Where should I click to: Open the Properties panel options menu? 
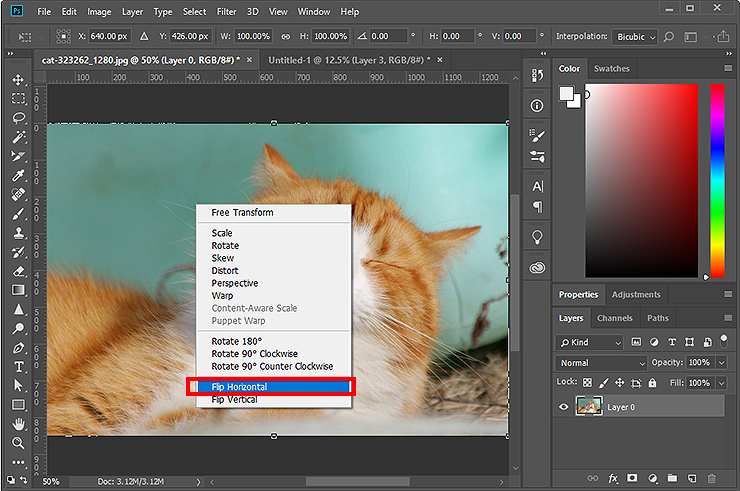728,294
